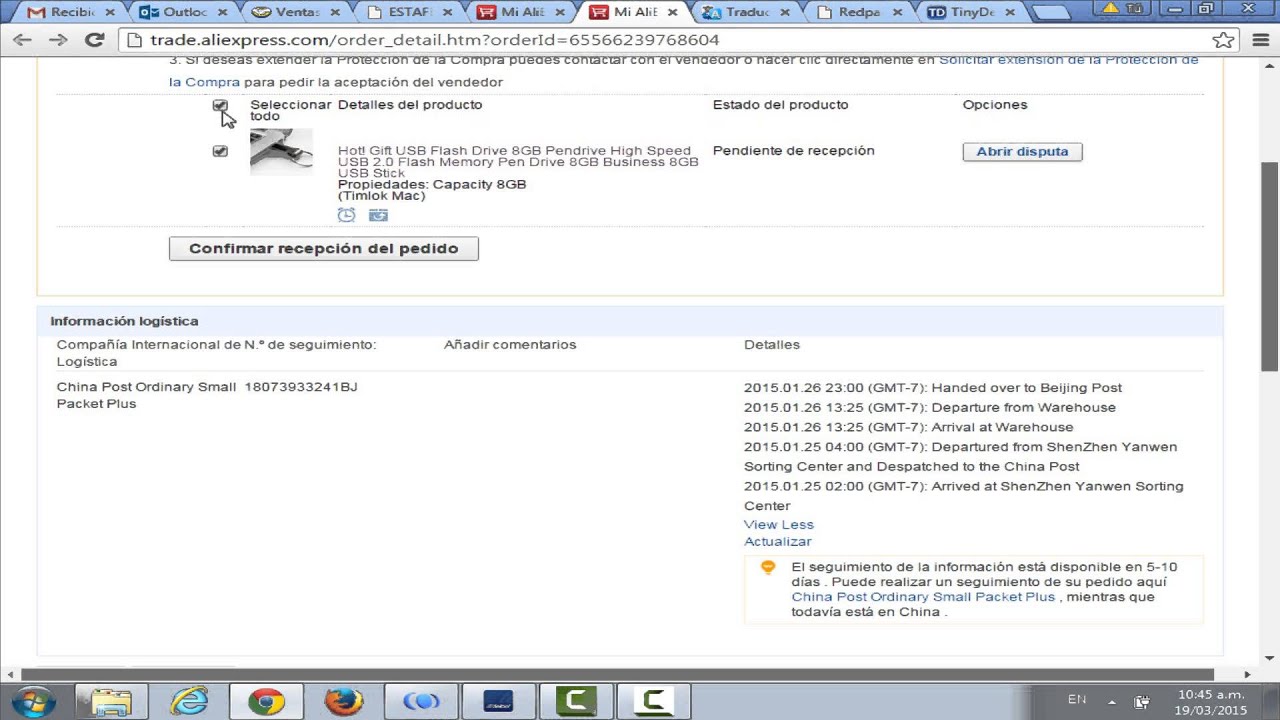This screenshot has height=720, width=1280.
Task: Switch to the Traductor tab
Action: [745, 13]
